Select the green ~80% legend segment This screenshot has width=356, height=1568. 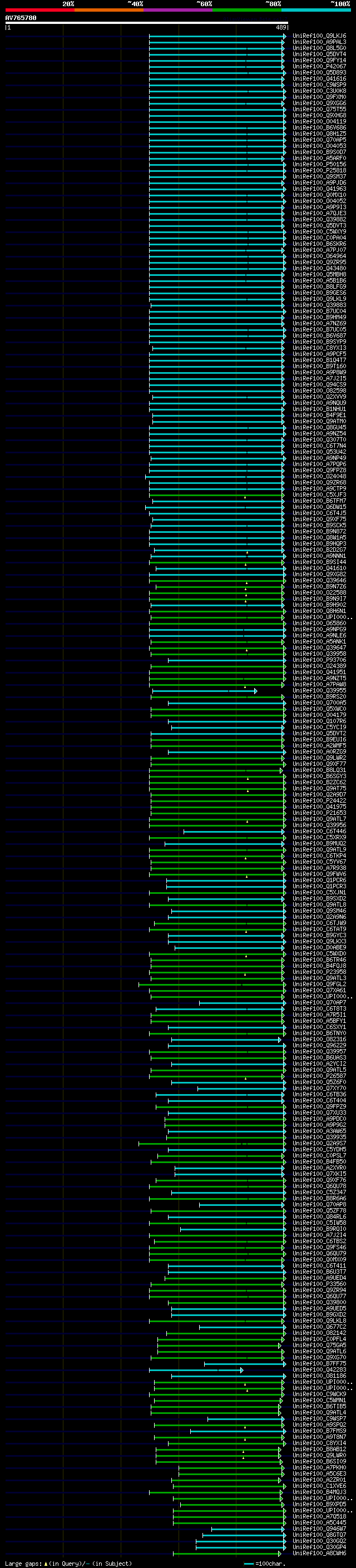(x=247, y=10)
